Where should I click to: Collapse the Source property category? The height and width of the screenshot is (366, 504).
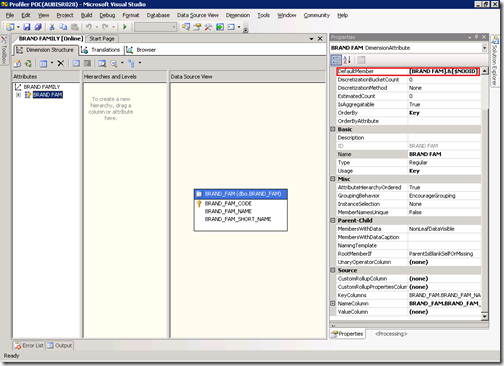pos(333,270)
